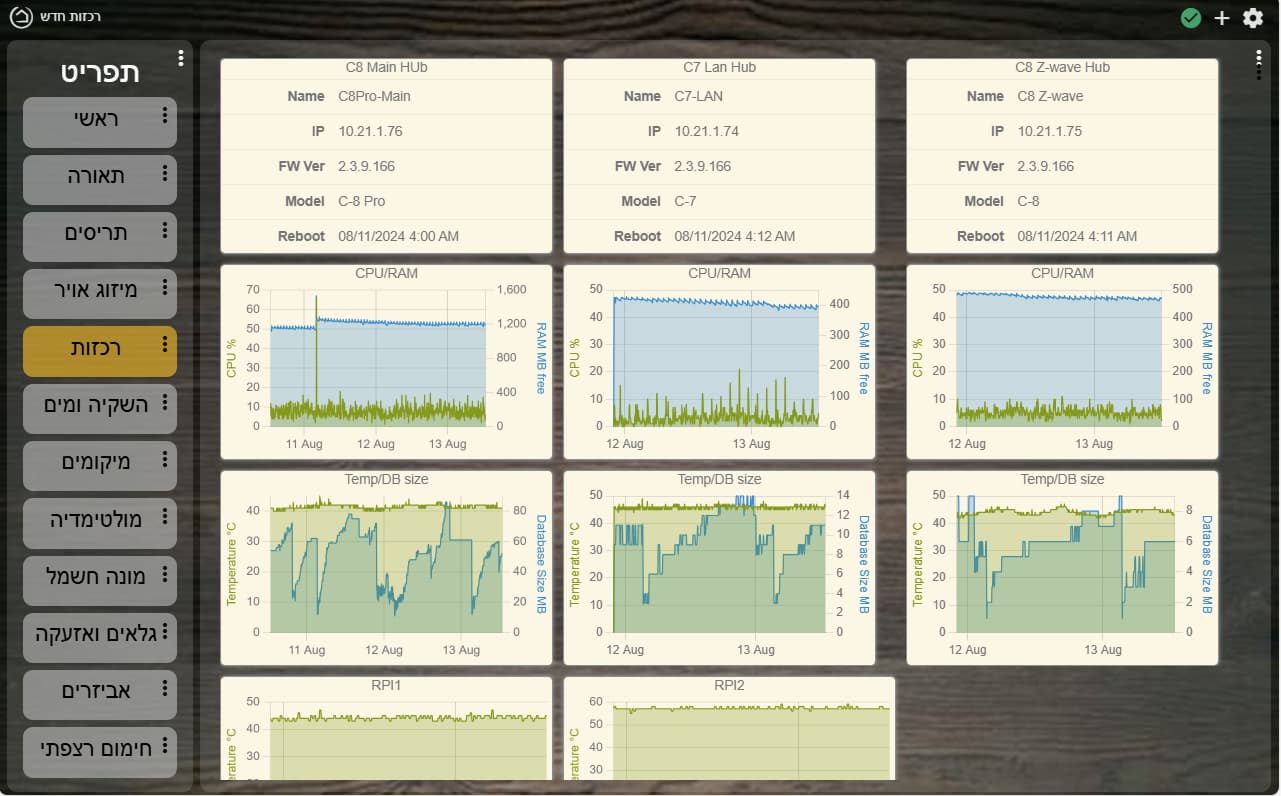Viewport: 1281px width, 796px height.
Task: Open the three-dot menu on the תפריט panel
Action: pos(181,57)
